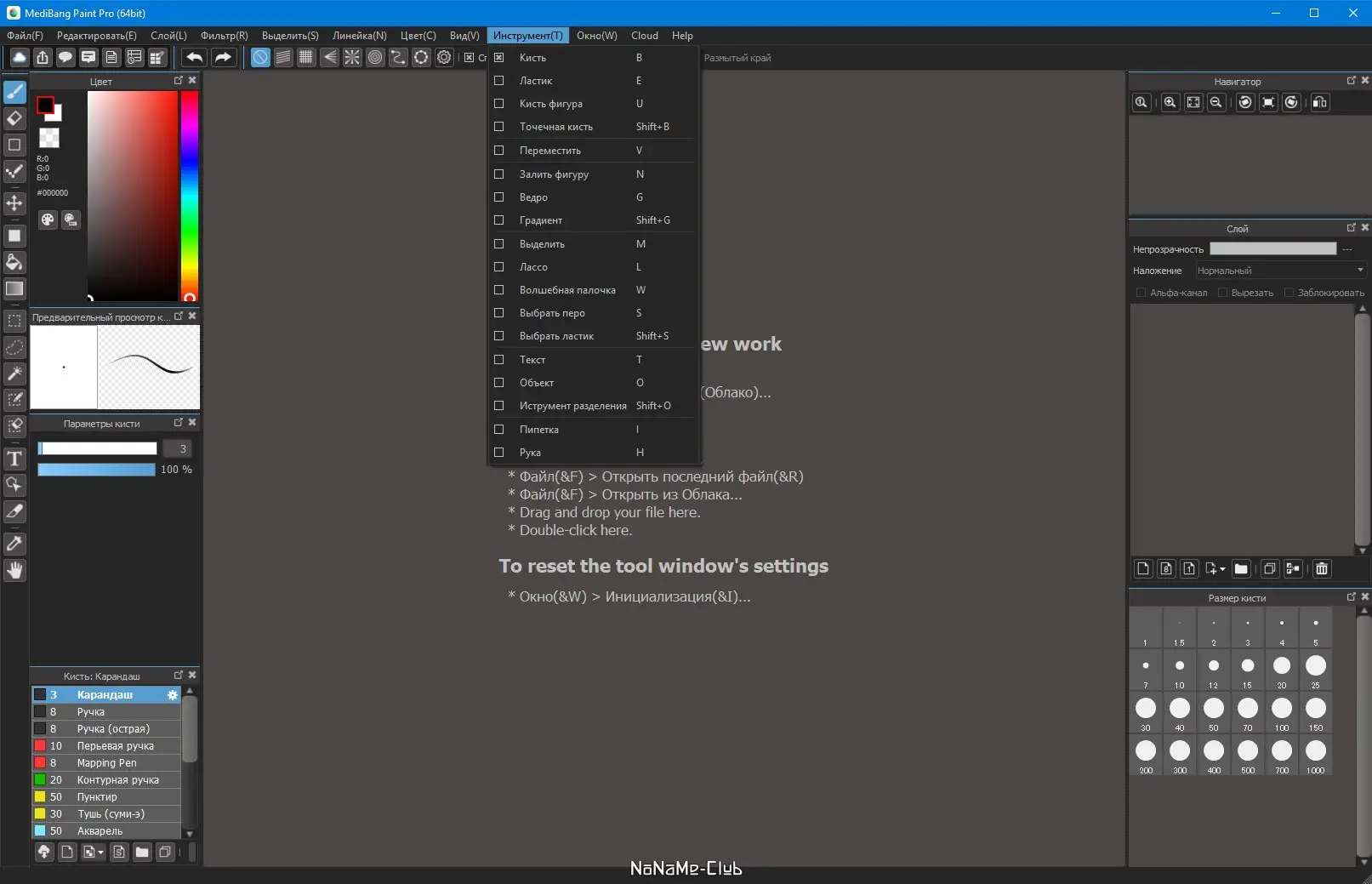
Task: Expand add-brush dropdown in the brush panel
Action: 100,852
